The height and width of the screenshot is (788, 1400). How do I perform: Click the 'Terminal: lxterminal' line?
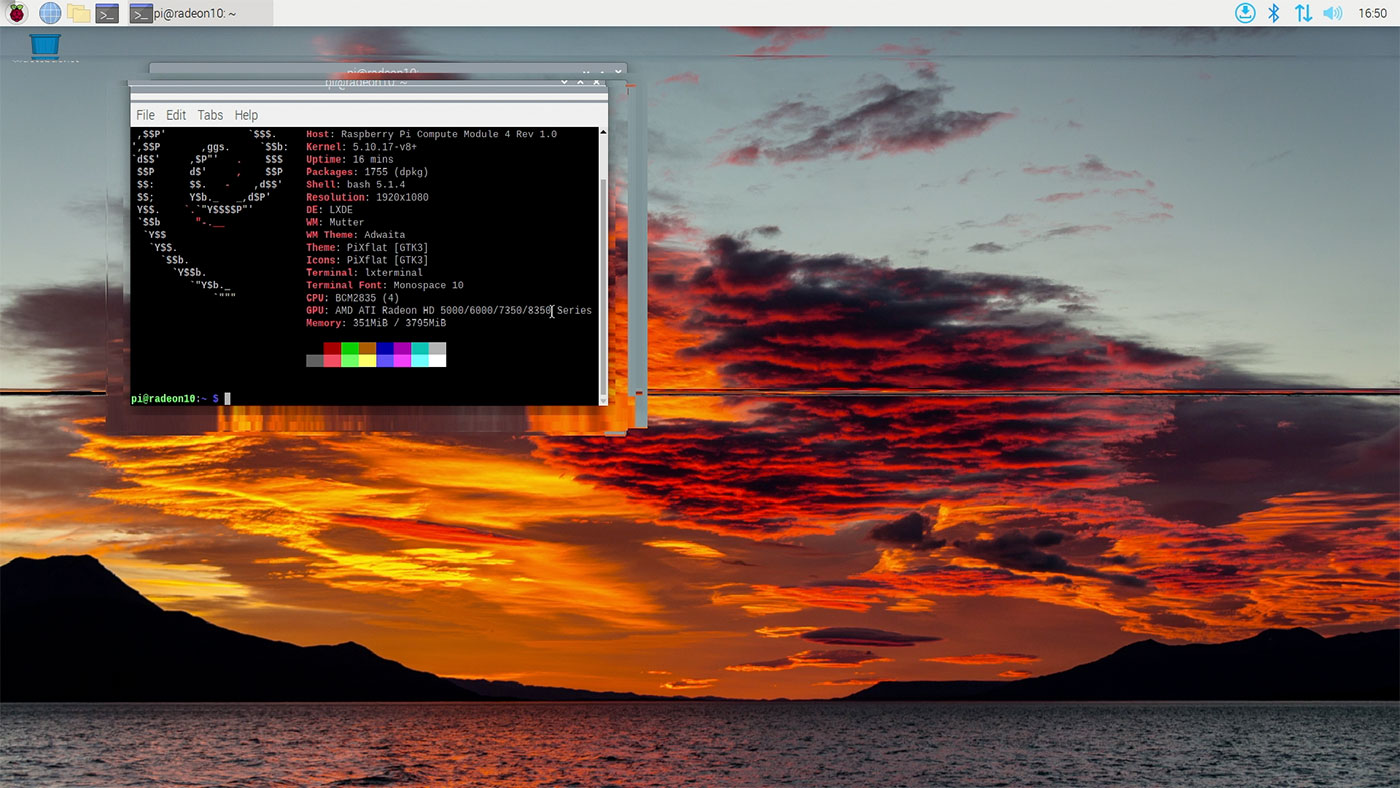[364, 272]
